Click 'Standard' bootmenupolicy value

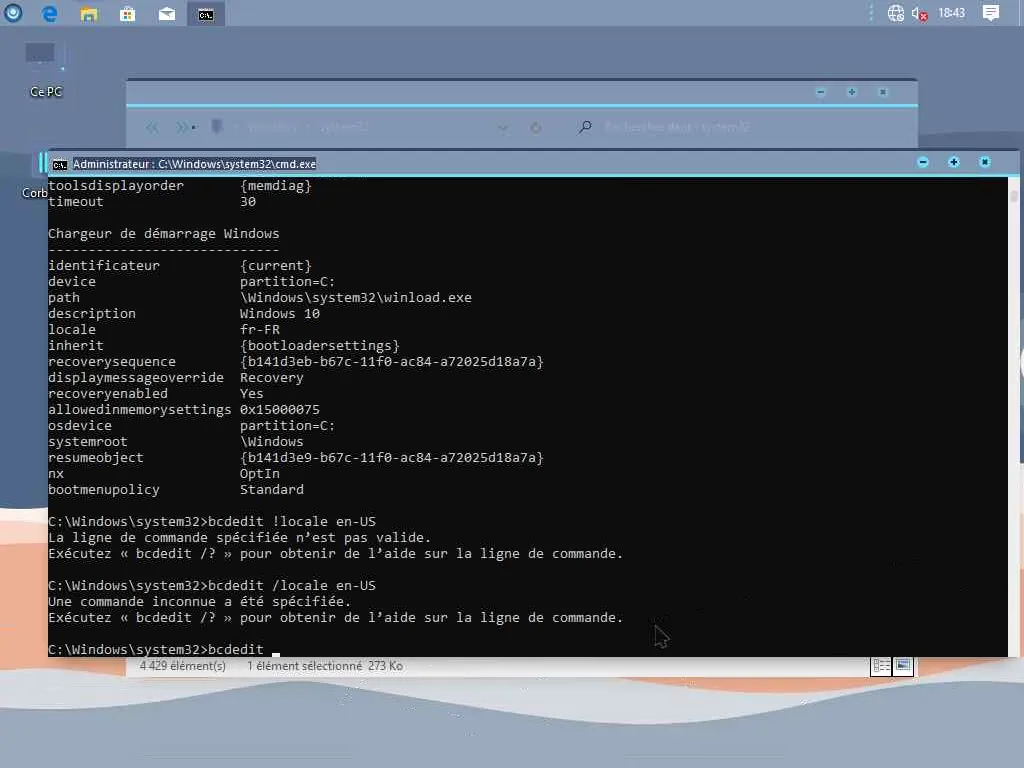[x=272, y=490]
